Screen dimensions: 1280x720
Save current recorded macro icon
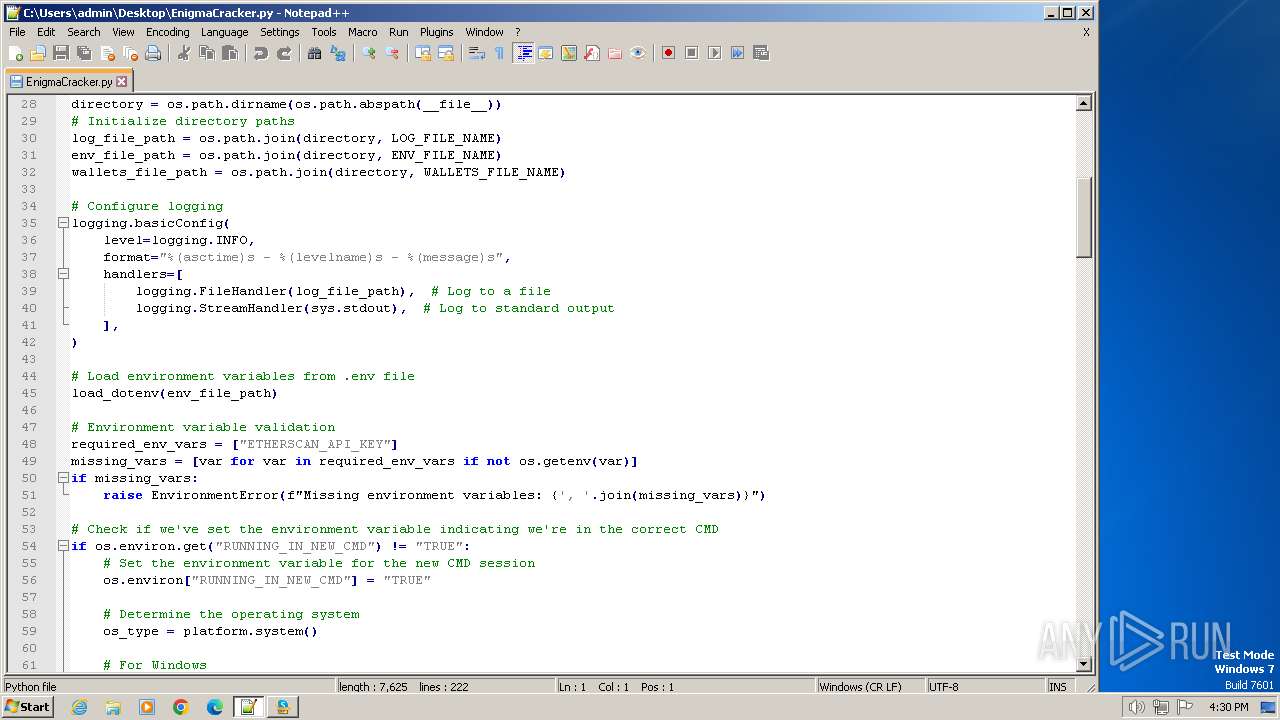click(760, 53)
